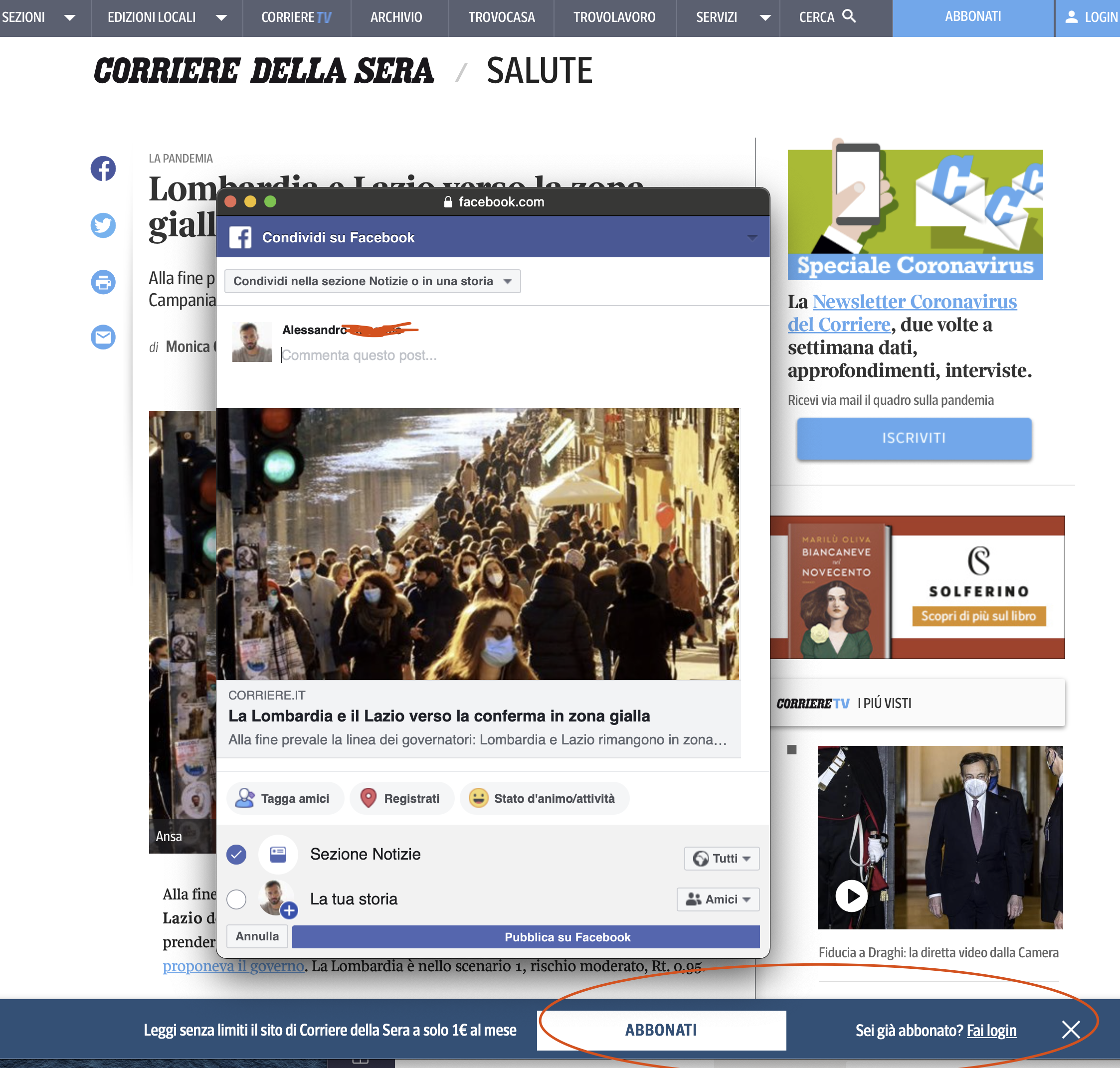Image resolution: width=1120 pixels, height=1068 pixels.
Task: Open the Tutti audience dropdown
Action: 722,858
